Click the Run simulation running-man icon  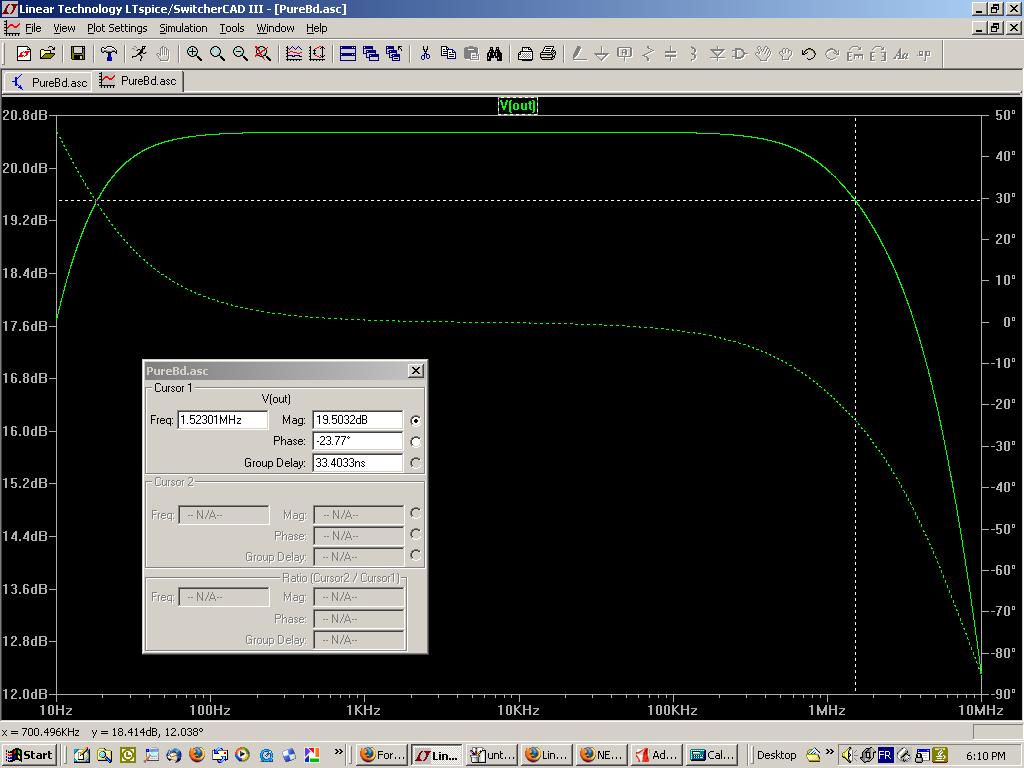pyautogui.click(x=139, y=54)
